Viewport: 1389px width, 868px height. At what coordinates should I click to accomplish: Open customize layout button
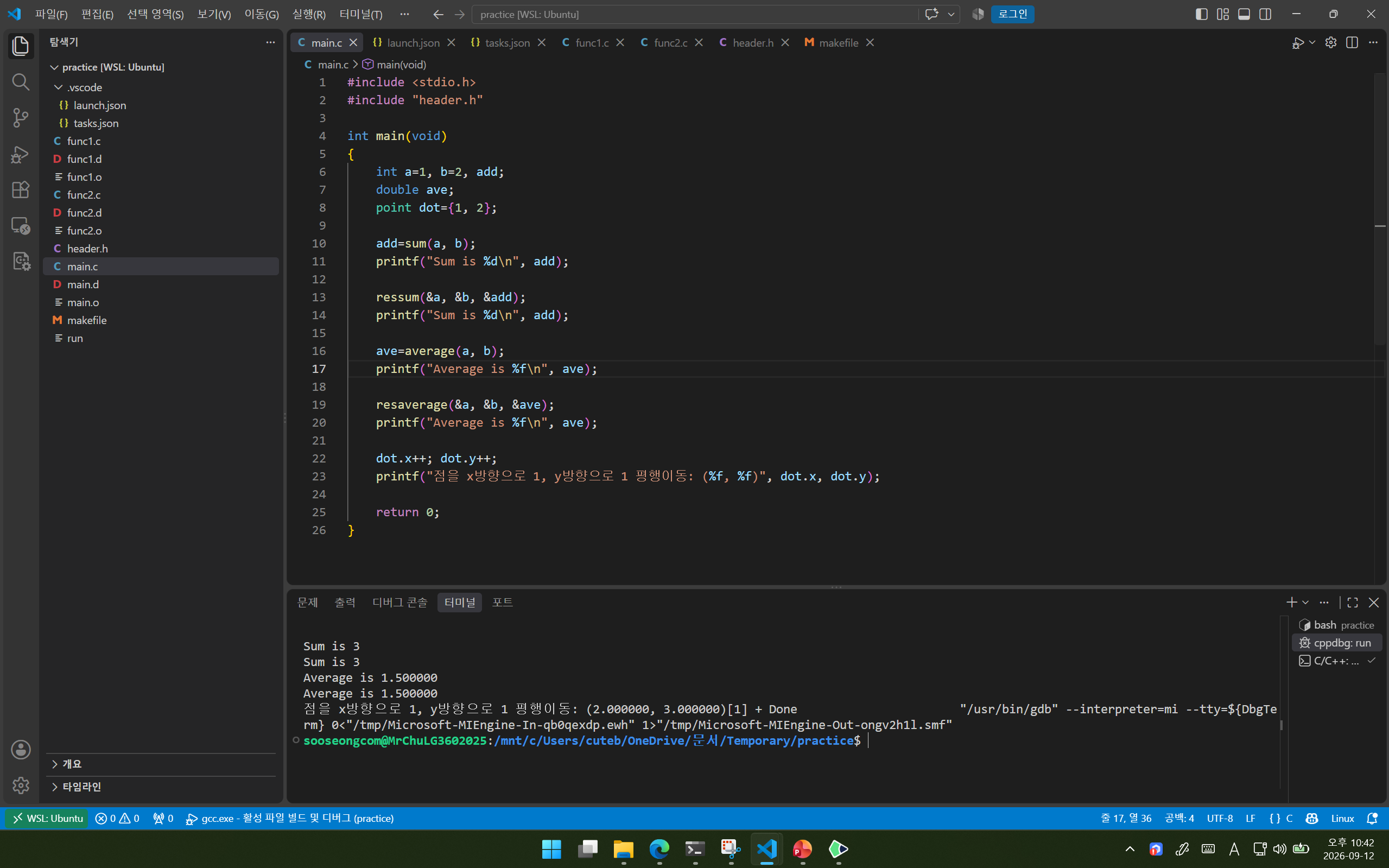point(1222,14)
